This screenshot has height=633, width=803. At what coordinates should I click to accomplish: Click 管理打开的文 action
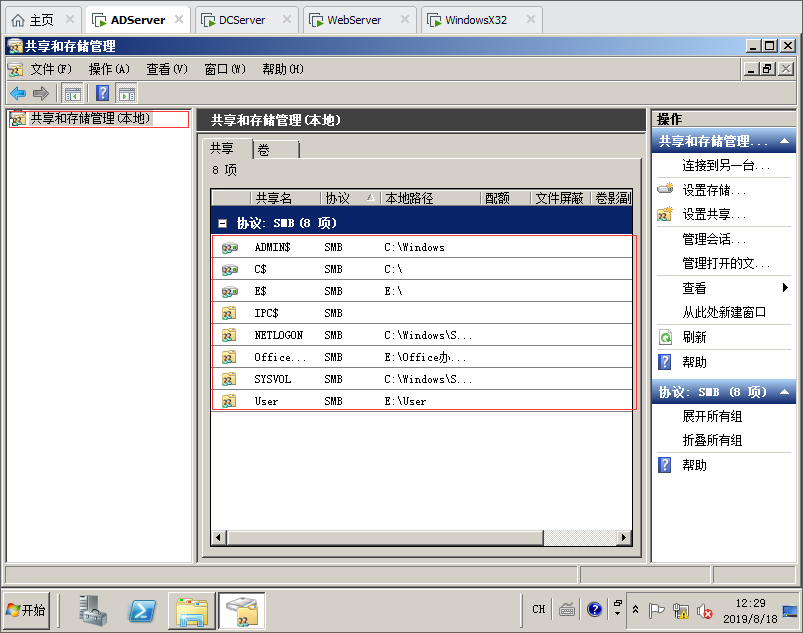726,263
